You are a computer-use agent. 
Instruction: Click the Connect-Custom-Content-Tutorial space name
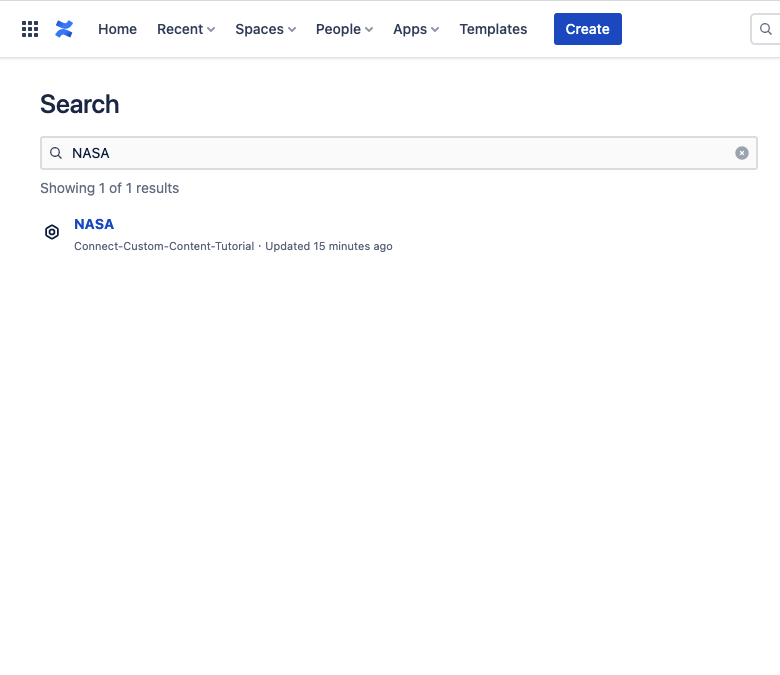point(164,246)
